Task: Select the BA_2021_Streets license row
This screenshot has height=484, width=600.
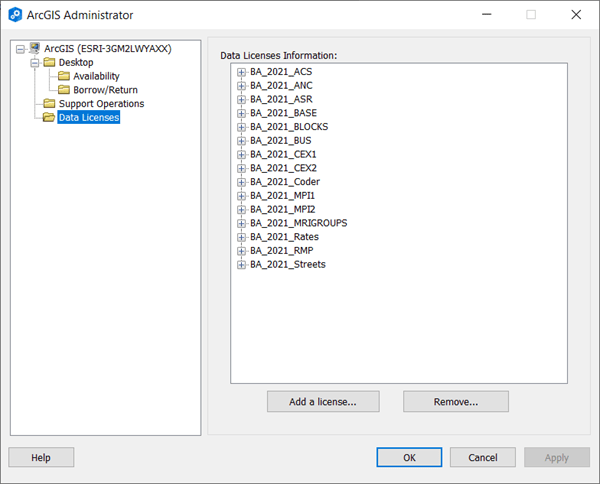Action: (x=288, y=264)
